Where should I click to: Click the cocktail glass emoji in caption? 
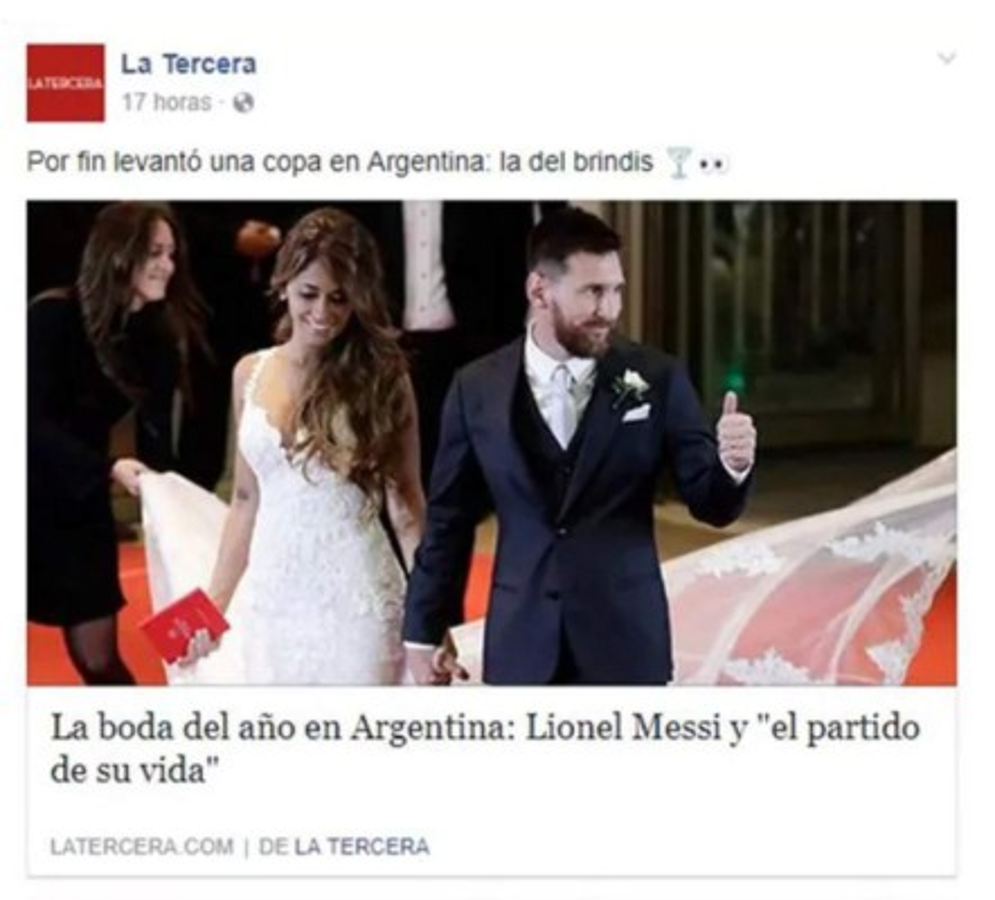pyautogui.click(x=678, y=162)
